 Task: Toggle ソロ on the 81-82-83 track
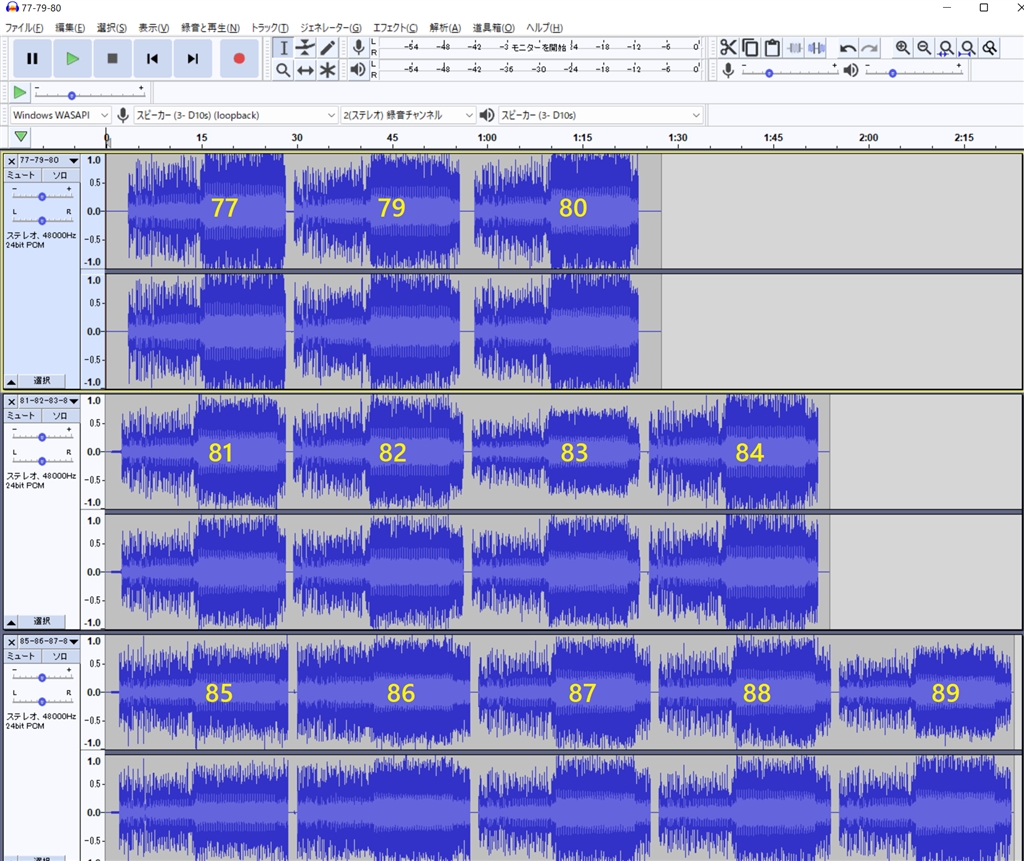[60, 415]
